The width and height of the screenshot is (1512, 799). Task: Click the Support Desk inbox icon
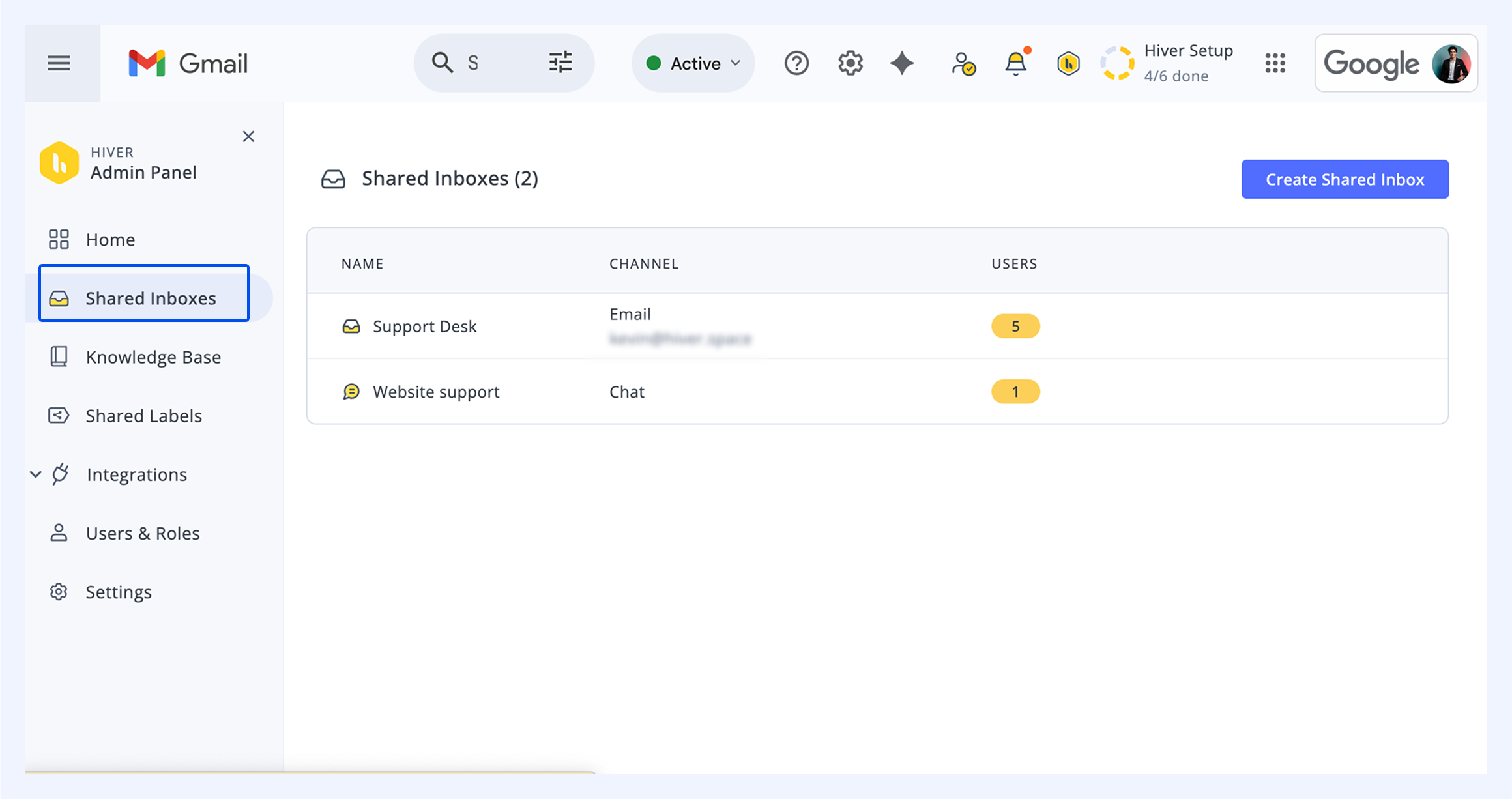pos(351,326)
